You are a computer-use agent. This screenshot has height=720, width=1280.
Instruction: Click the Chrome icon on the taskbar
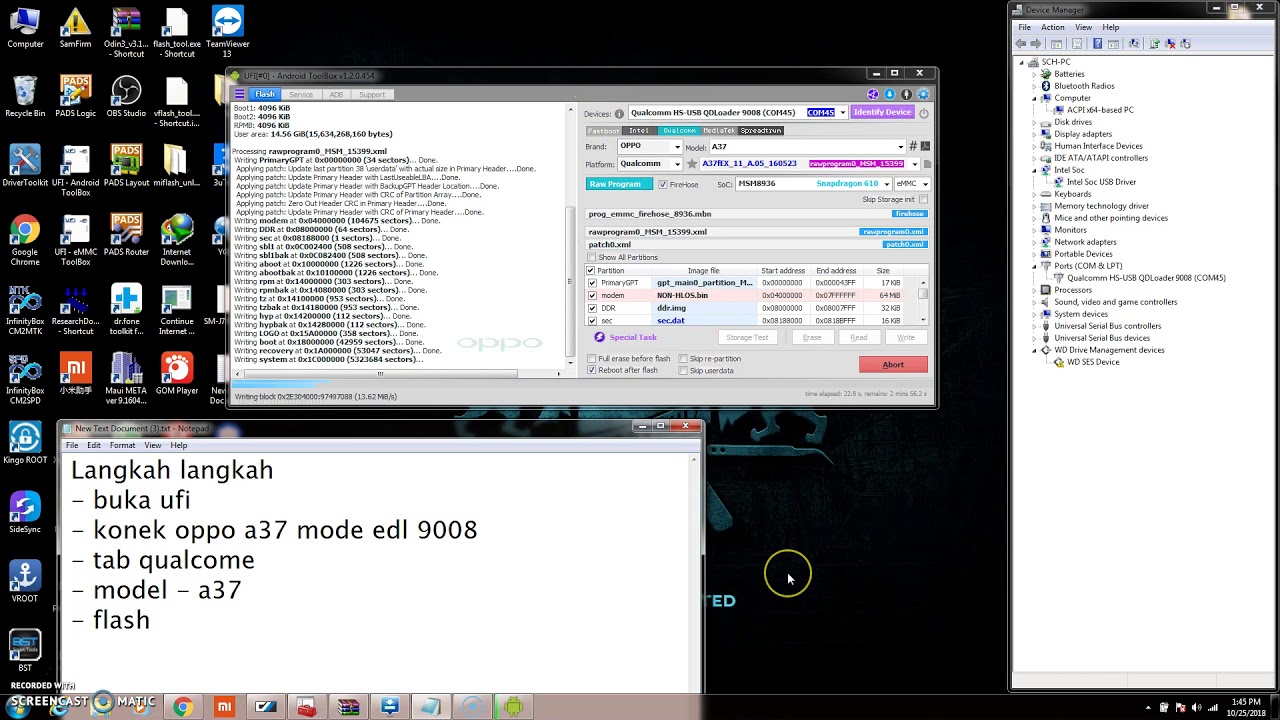pyautogui.click(x=182, y=707)
